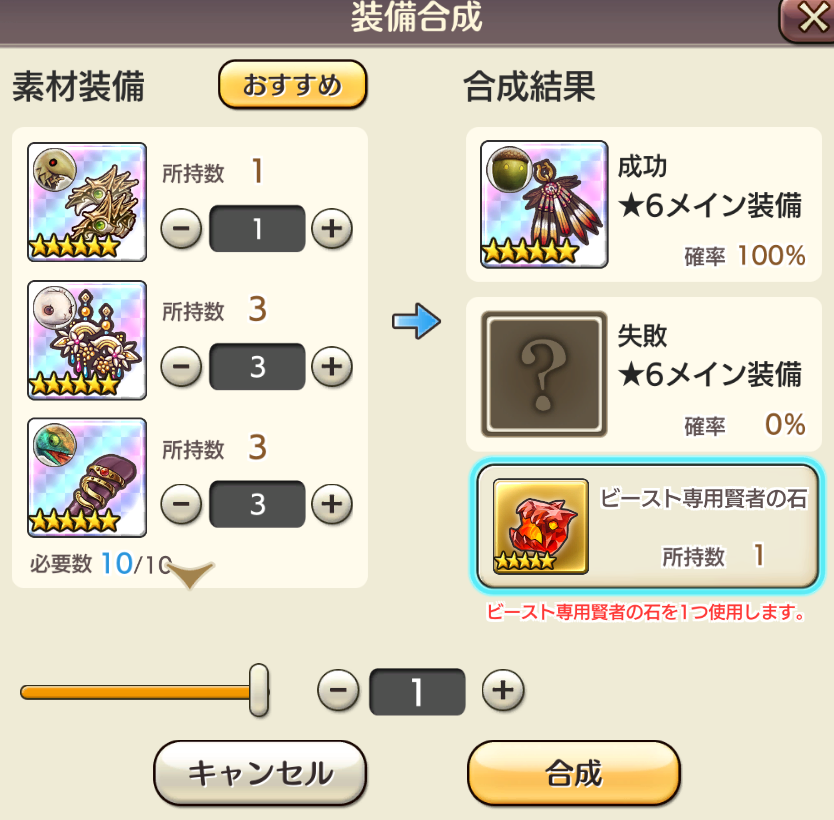Expand material list with down chevron
This screenshot has width=834, height=820.
[x=190, y=573]
